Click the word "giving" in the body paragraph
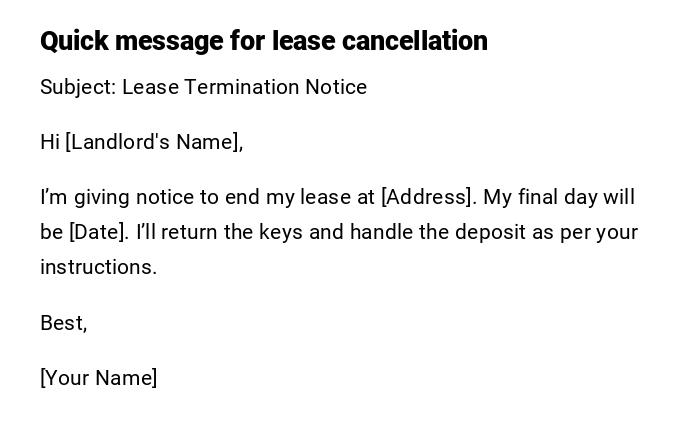The height and width of the screenshot is (440, 700). (x=102, y=197)
